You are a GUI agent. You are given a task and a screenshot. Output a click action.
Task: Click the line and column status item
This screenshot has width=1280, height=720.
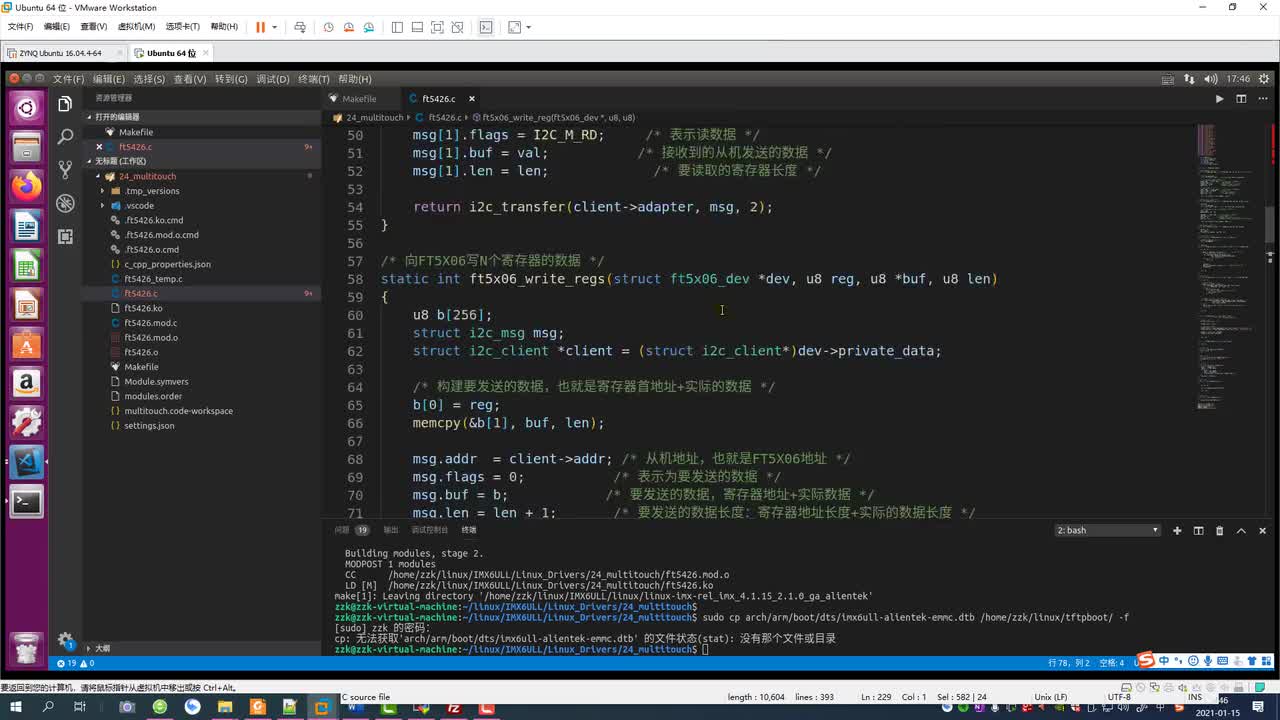point(1068,663)
